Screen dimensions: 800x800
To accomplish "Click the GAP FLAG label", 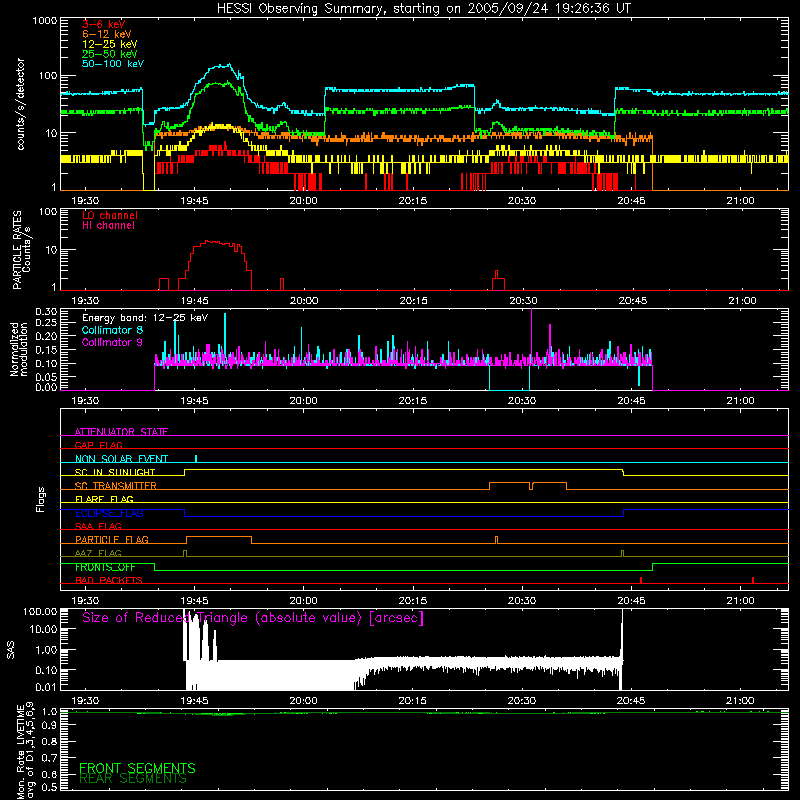I will pos(98,445).
